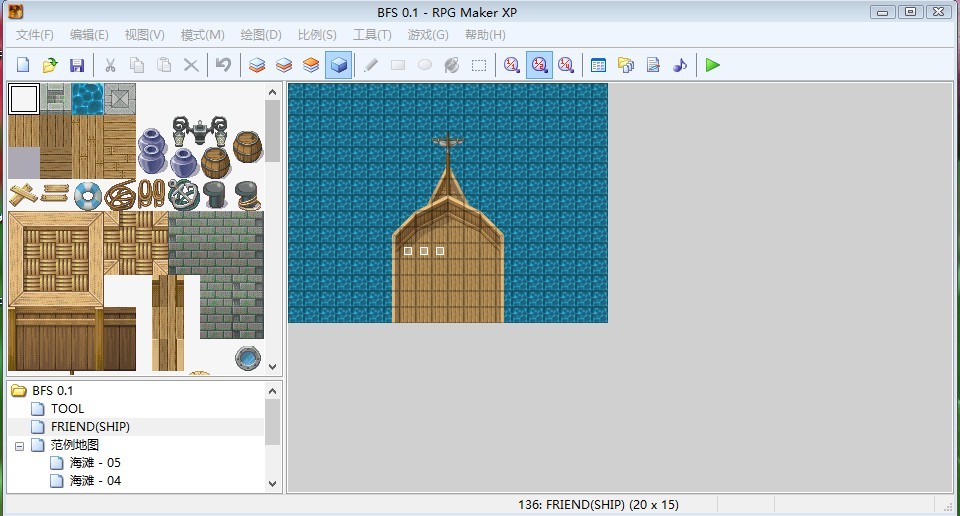Select the Flood Fill tool
This screenshot has height=516, width=960.
tap(452, 65)
